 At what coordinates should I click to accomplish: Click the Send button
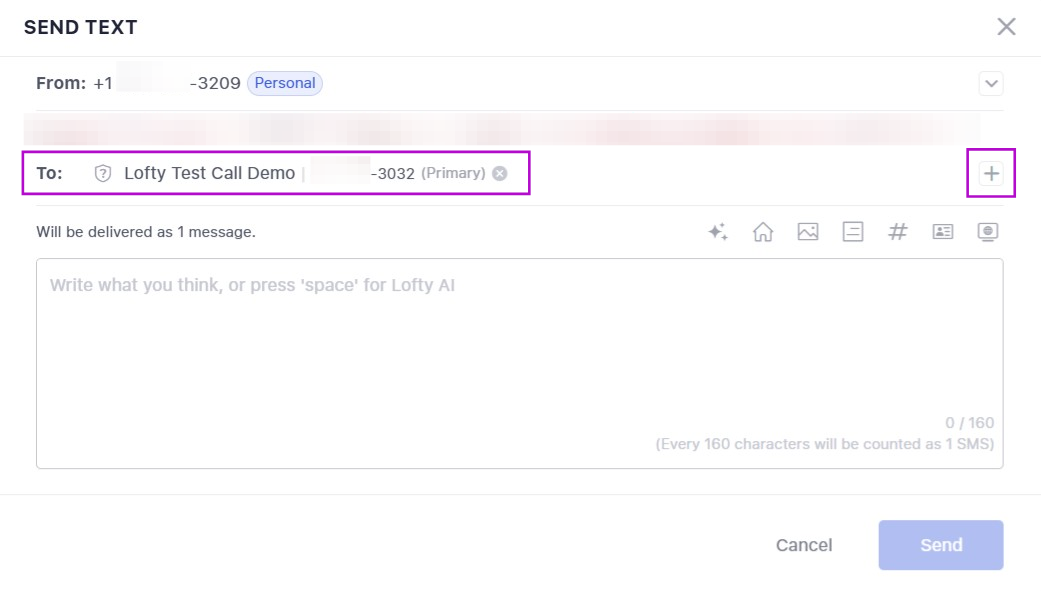(940, 545)
